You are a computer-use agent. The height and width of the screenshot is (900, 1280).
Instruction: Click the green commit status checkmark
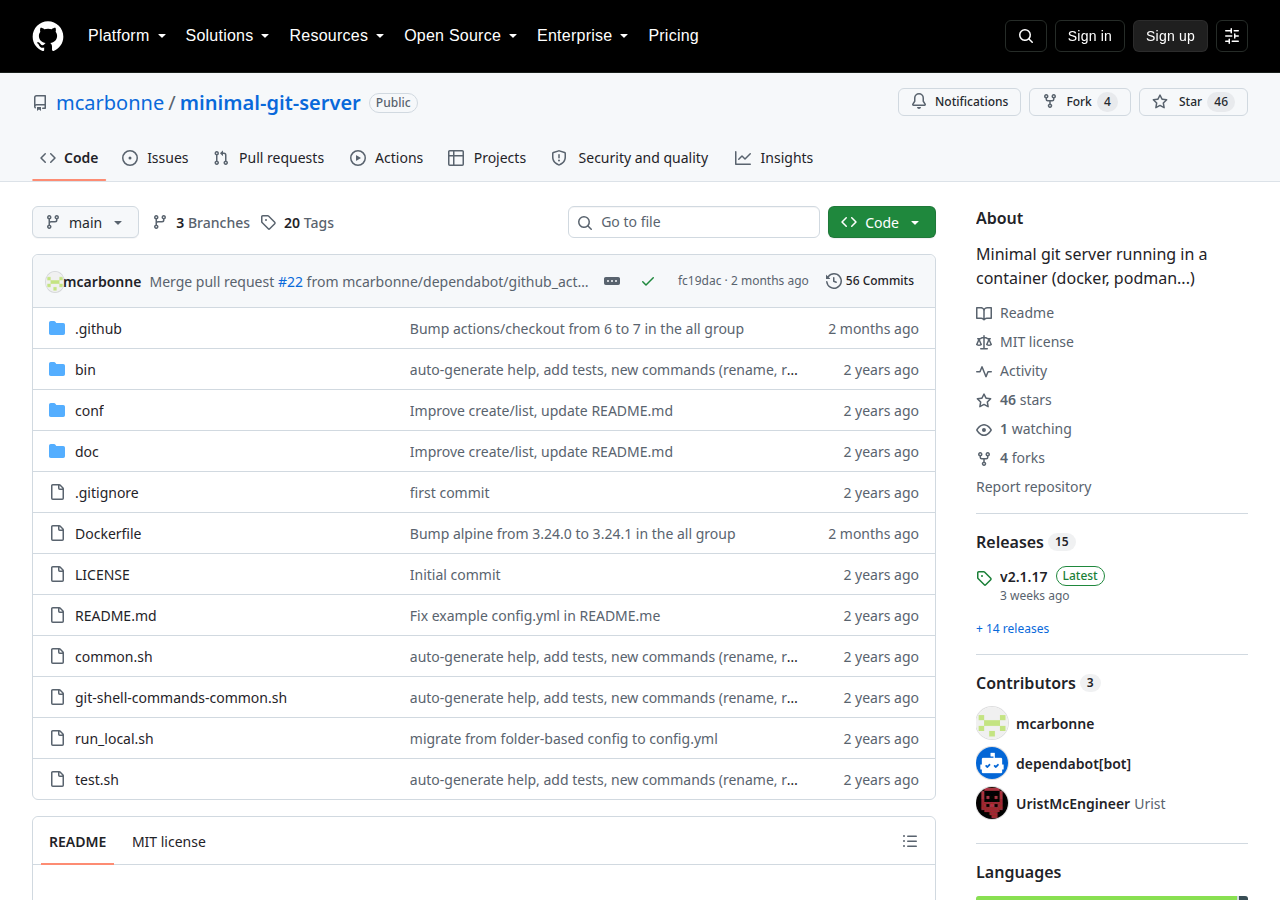pyautogui.click(x=648, y=281)
